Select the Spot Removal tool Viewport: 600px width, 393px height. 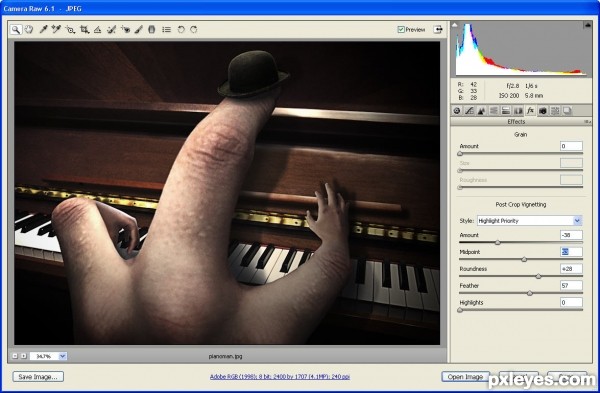click(111, 29)
